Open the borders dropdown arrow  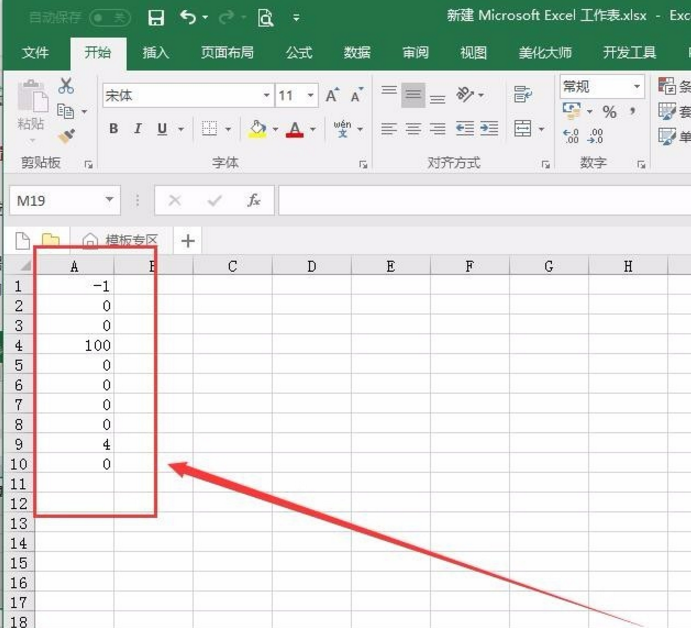pos(228,129)
